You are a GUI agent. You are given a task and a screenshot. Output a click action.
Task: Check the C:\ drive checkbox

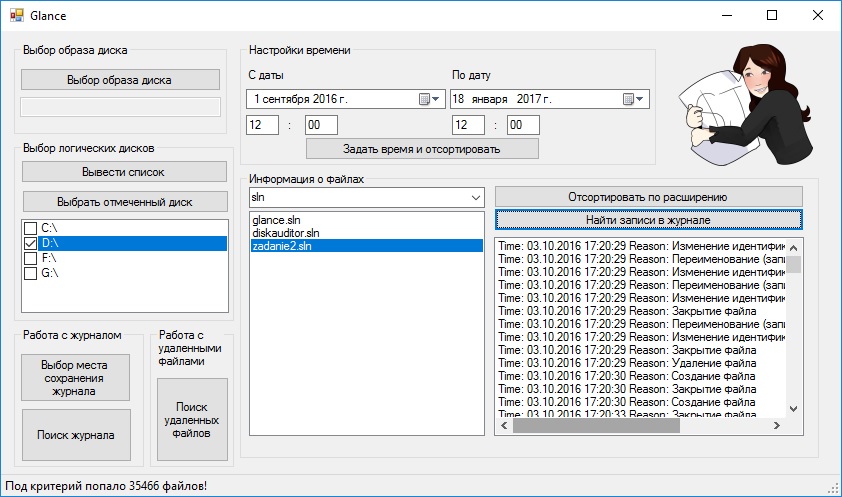tap(31, 228)
